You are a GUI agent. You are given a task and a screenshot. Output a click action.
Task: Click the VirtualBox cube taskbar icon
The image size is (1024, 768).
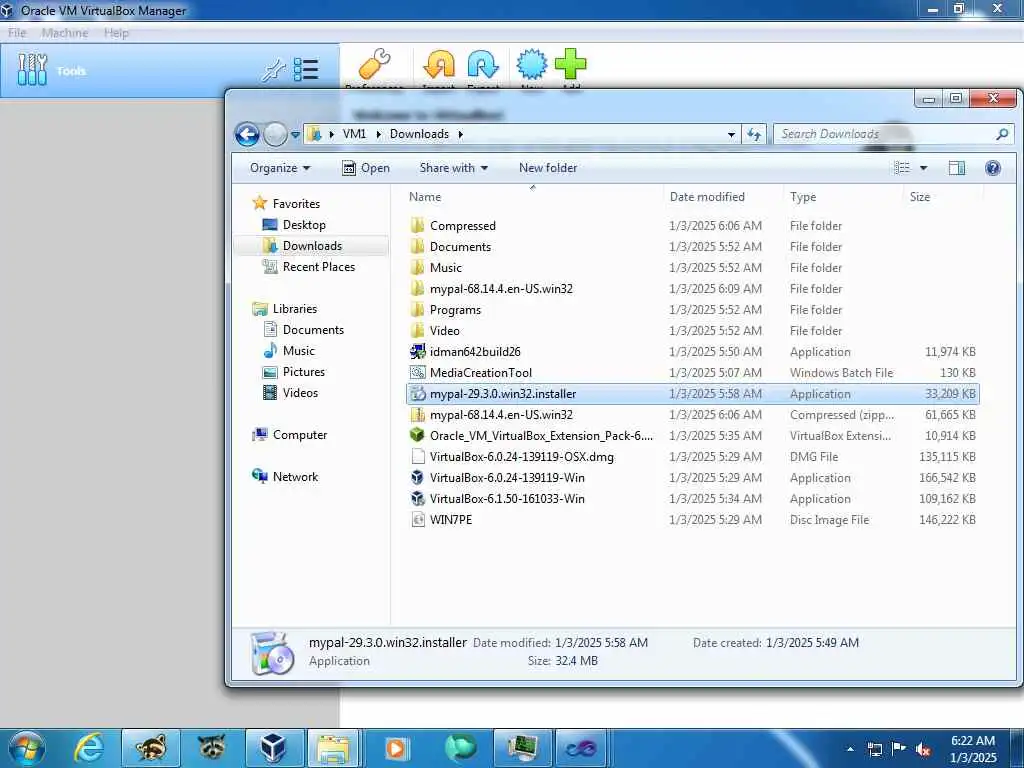coord(274,748)
